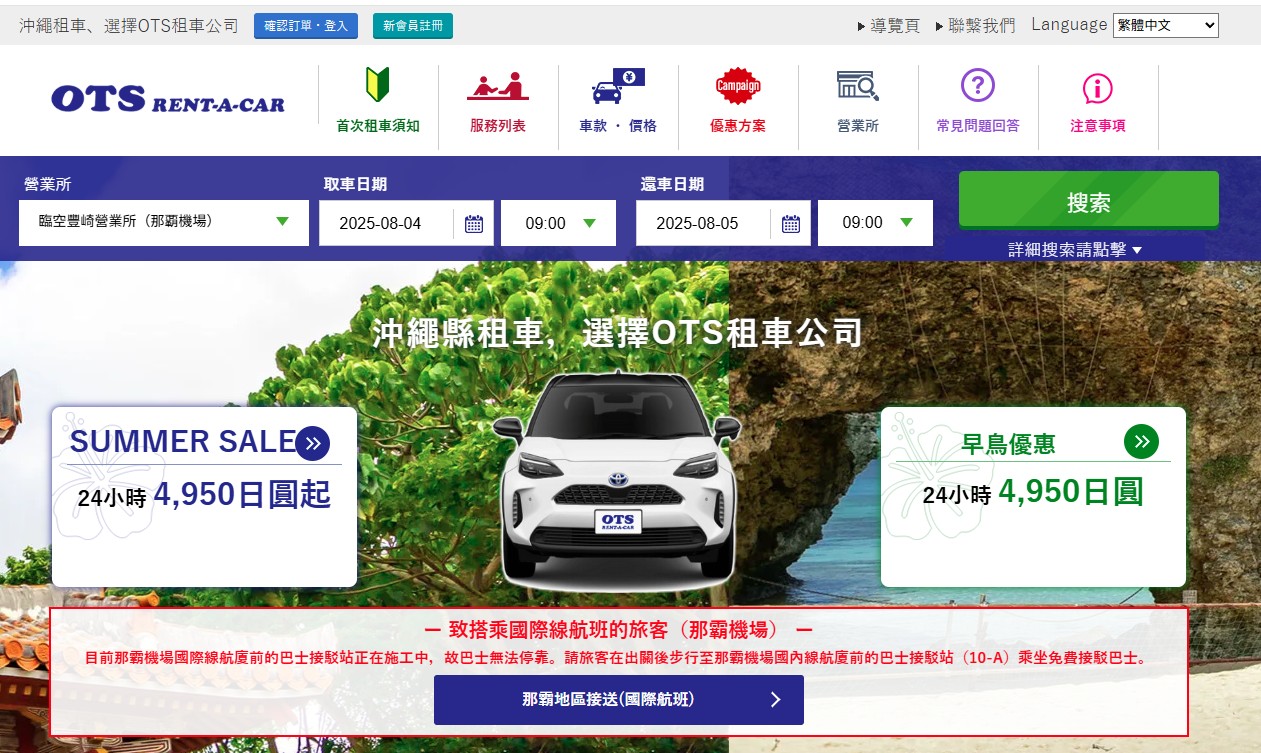
Task: Open first-time rental guide beginner leaf icon
Action: click(378, 84)
